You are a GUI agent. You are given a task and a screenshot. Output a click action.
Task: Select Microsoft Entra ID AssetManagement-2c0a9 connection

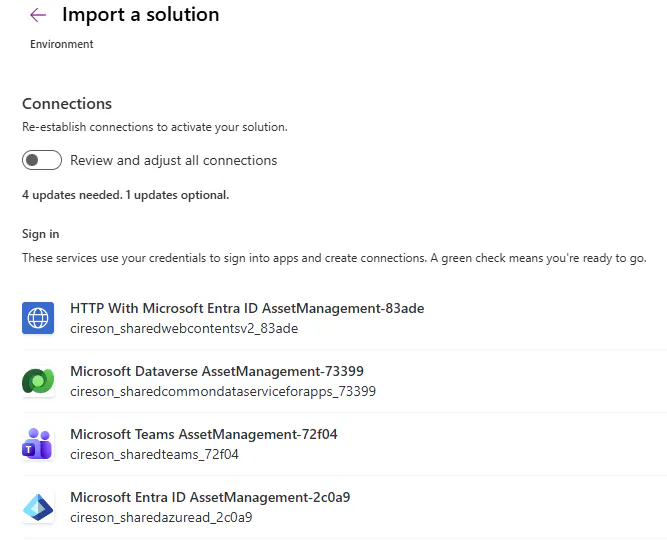point(210,498)
